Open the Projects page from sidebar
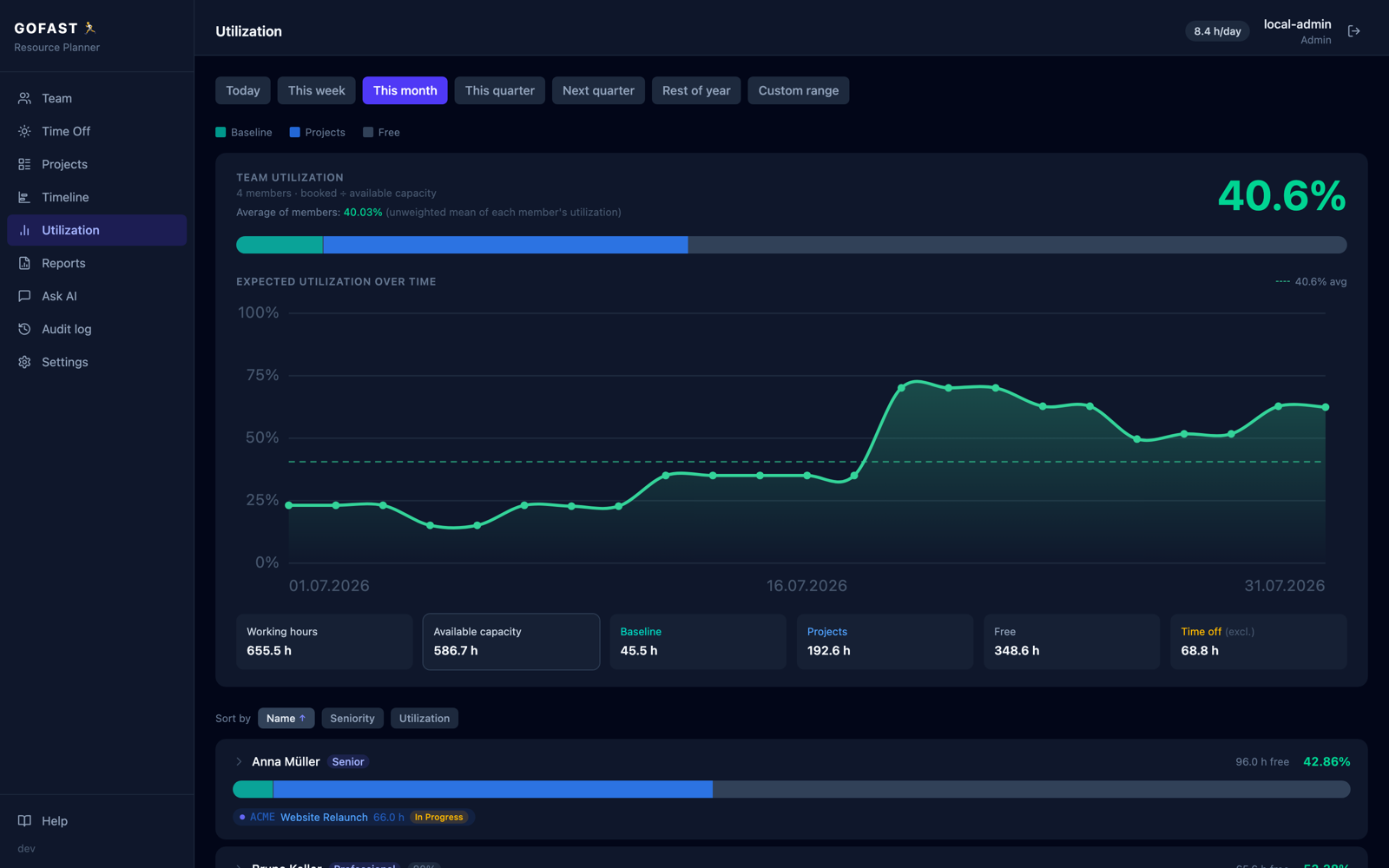The width and height of the screenshot is (1389, 868). click(x=97, y=164)
